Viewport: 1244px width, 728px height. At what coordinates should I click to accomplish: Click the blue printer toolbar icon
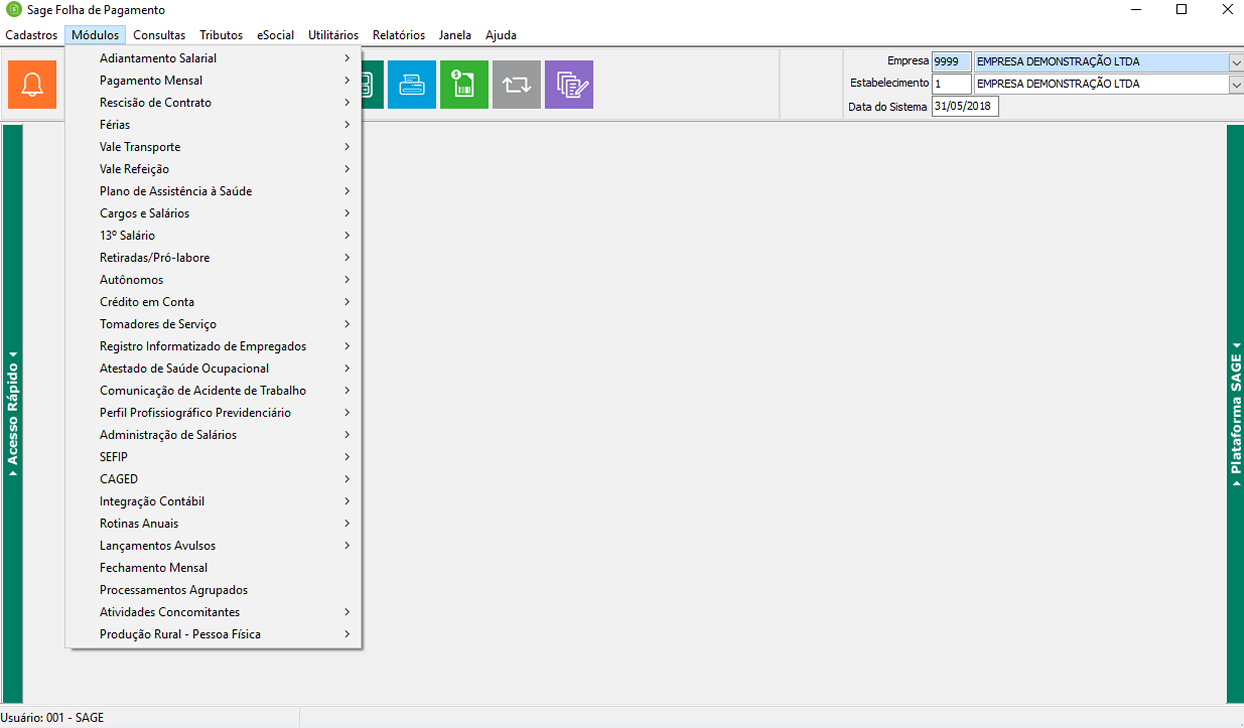(412, 85)
